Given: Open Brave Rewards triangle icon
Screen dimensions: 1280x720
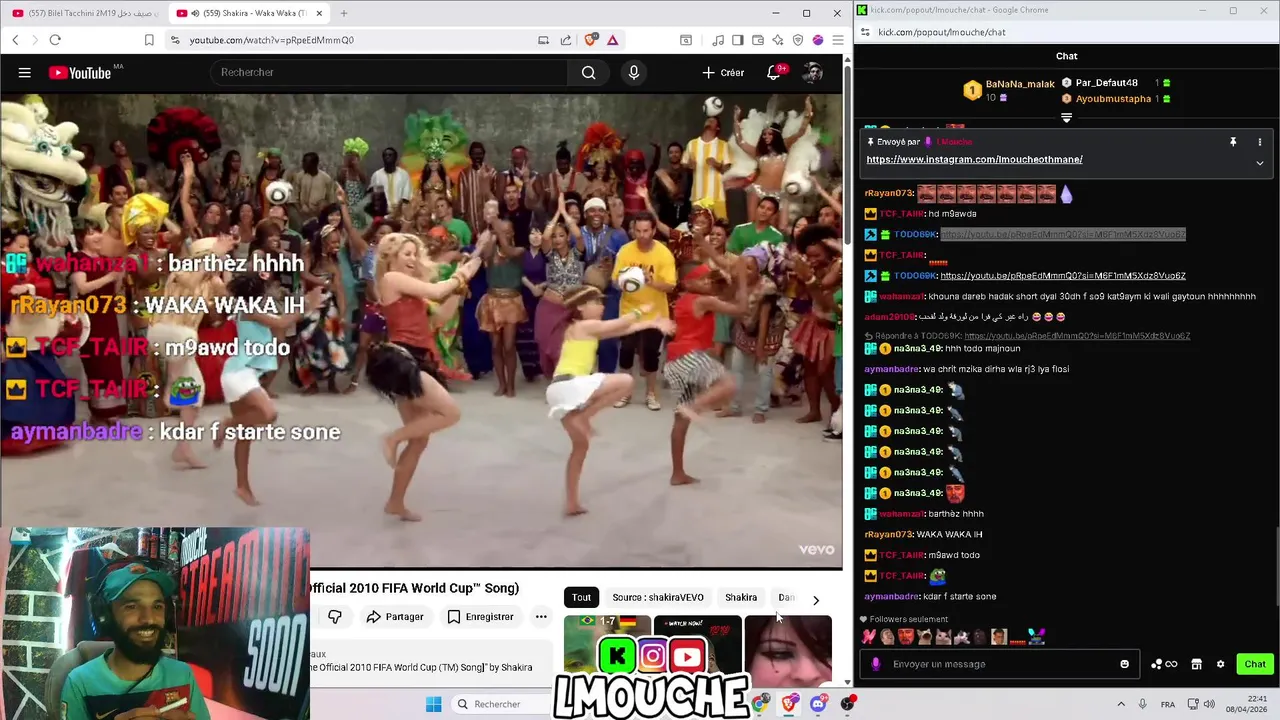Looking at the screenshot, I should (x=612, y=40).
